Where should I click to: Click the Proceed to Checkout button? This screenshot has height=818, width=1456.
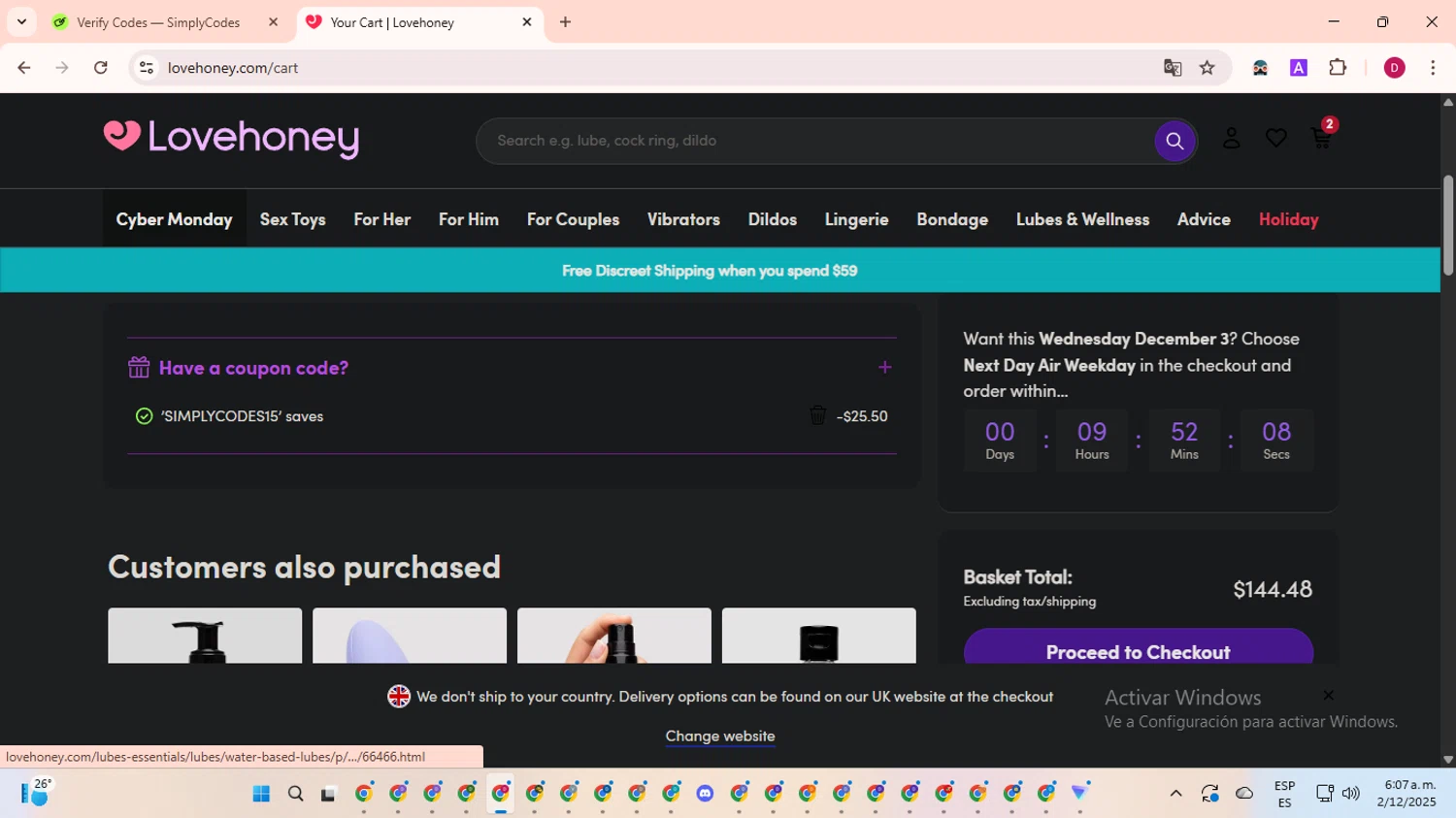[1138, 647]
